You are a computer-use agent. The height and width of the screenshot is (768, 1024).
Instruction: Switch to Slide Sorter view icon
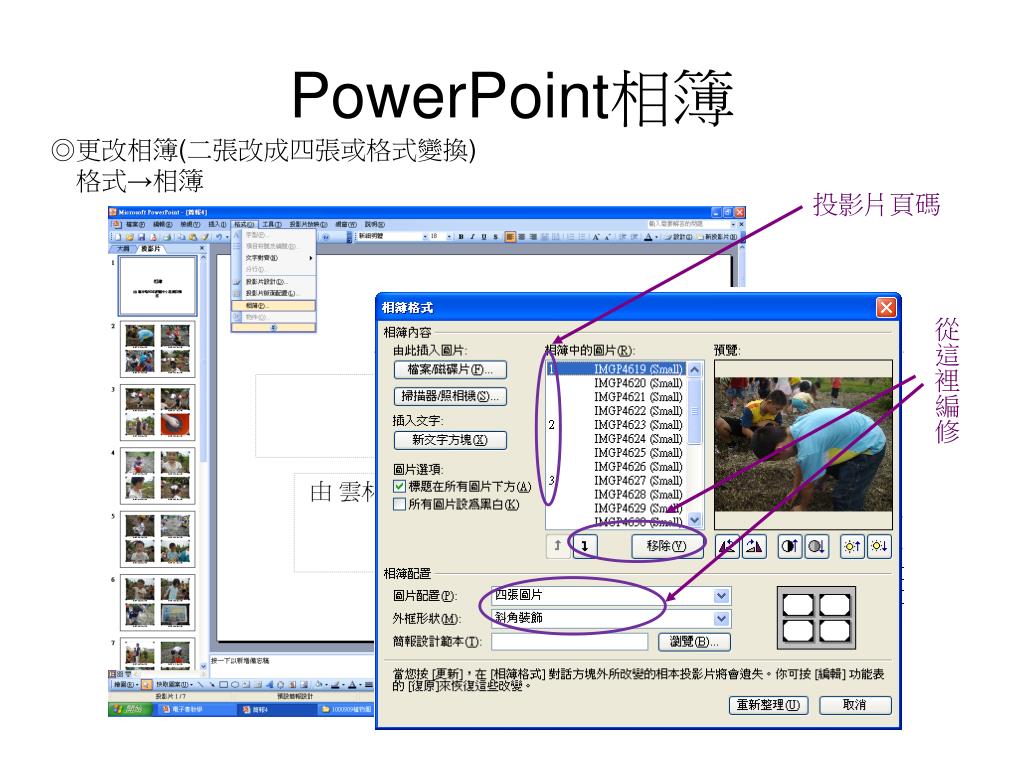(x=120, y=674)
